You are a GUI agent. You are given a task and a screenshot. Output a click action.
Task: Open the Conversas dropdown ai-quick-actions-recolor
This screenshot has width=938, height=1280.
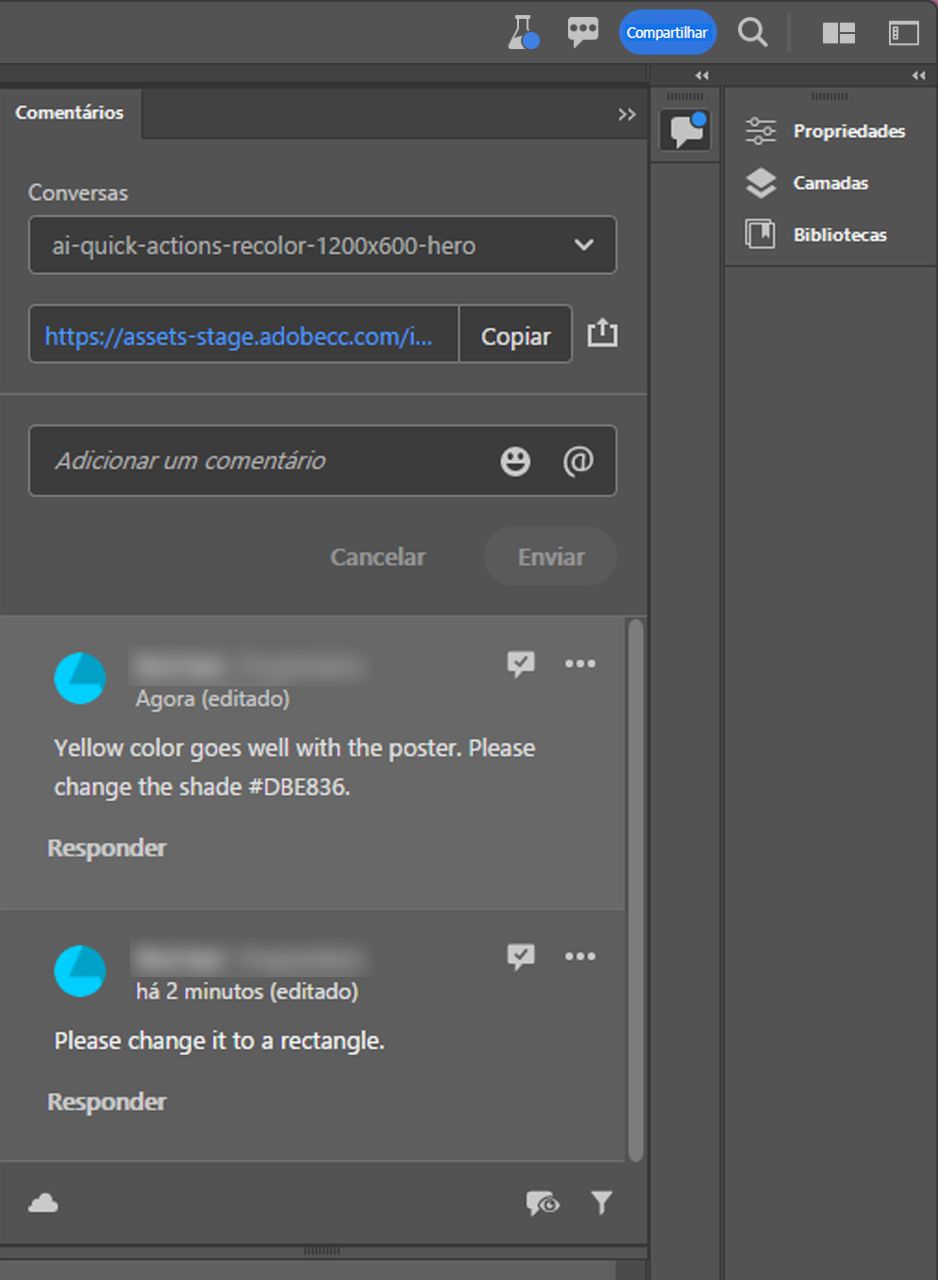(323, 245)
